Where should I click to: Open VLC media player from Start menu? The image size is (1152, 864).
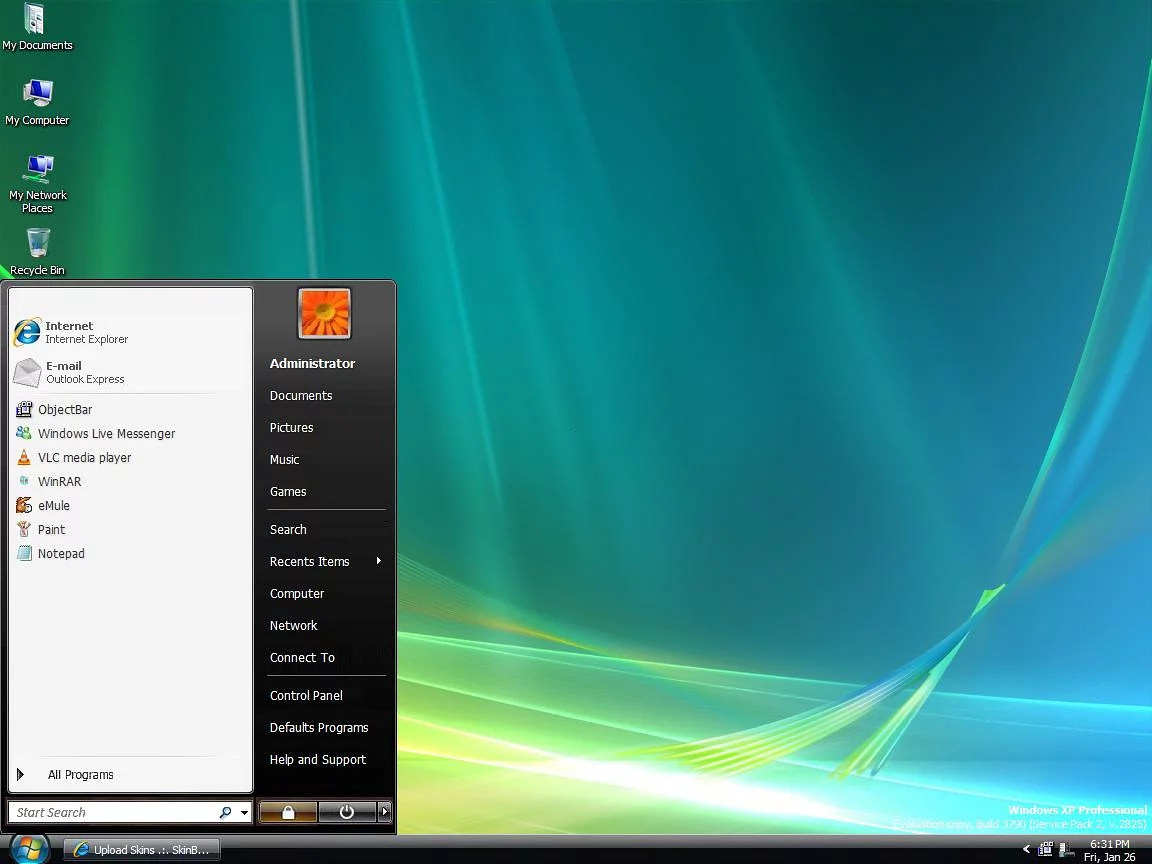pos(84,458)
